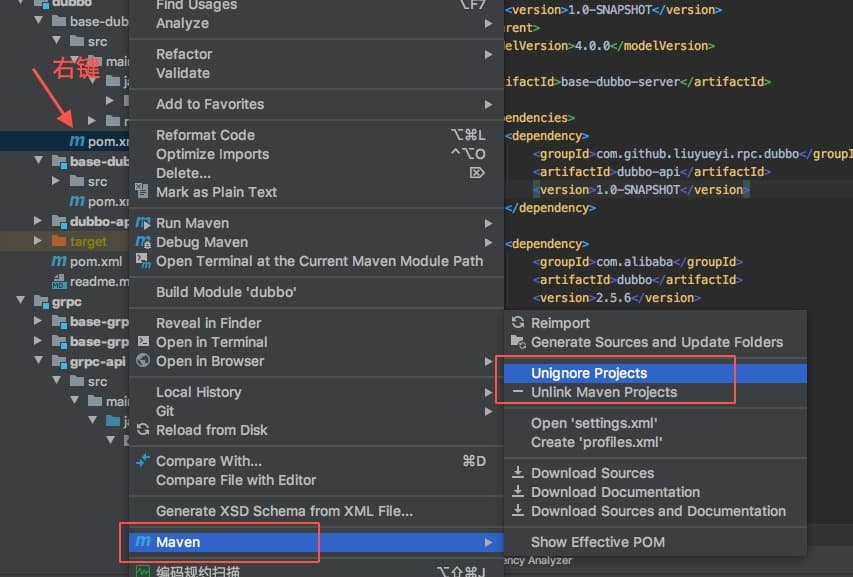The image size is (853, 577).
Task: Collapse the grpc-api module node
Action: point(38,361)
